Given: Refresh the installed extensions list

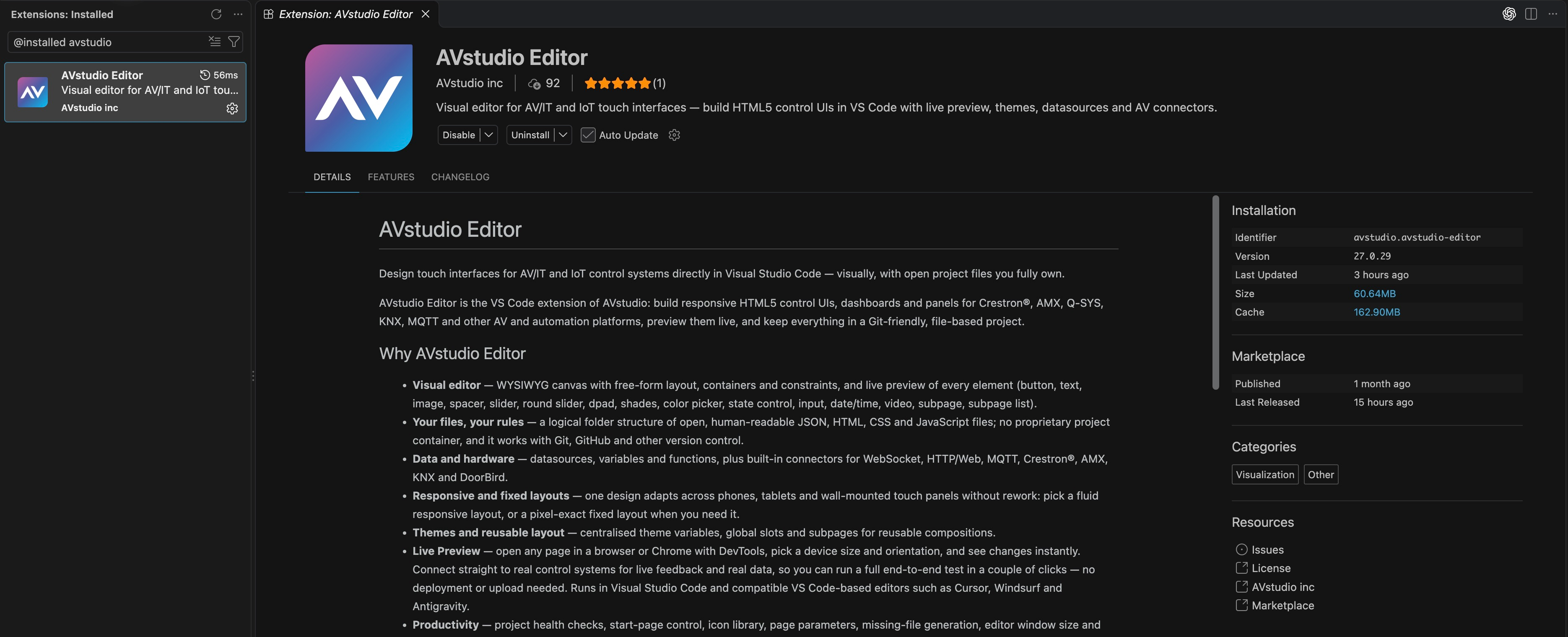Looking at the screenshot, I should tap(216, 14).
